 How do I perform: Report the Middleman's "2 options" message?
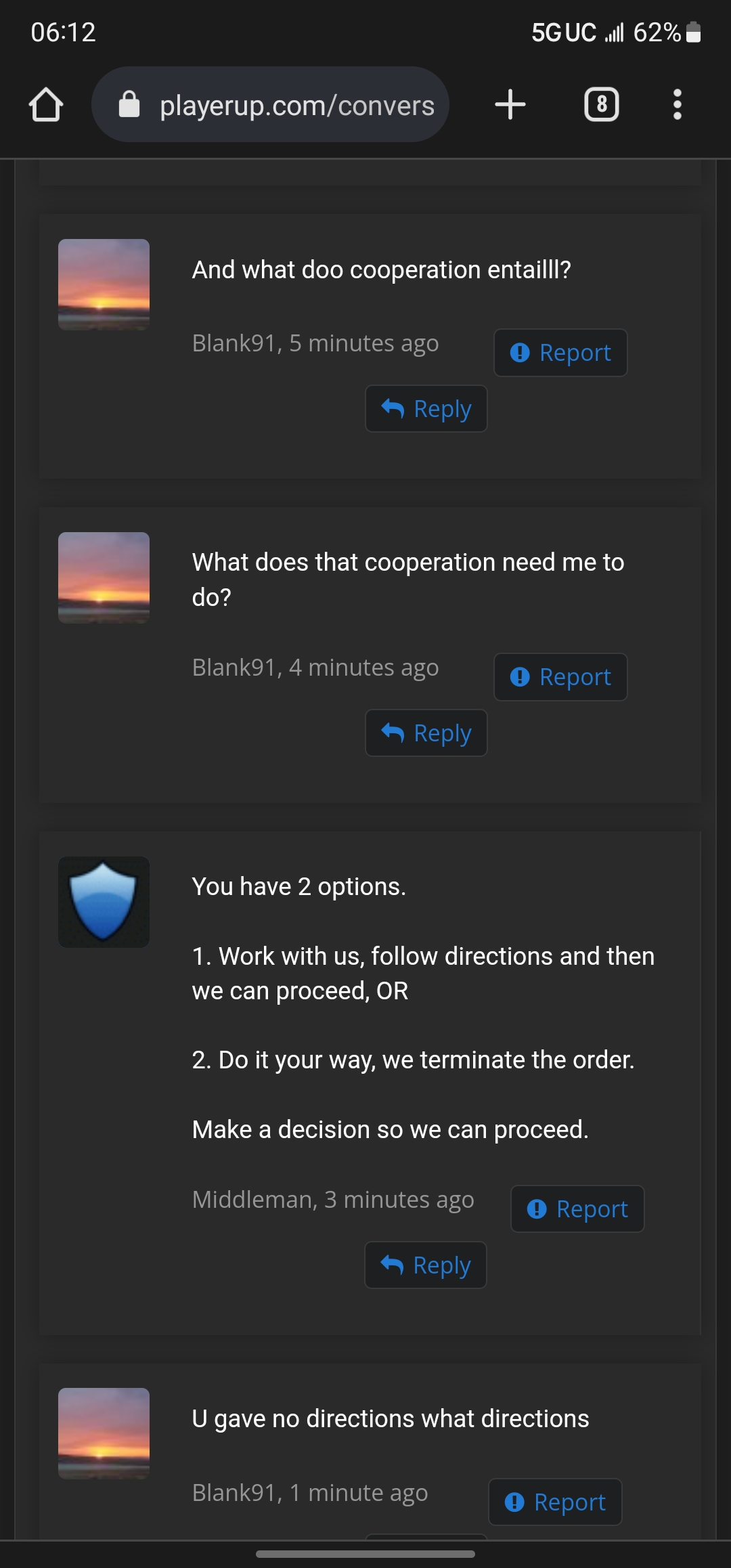tap(577, 1209)
